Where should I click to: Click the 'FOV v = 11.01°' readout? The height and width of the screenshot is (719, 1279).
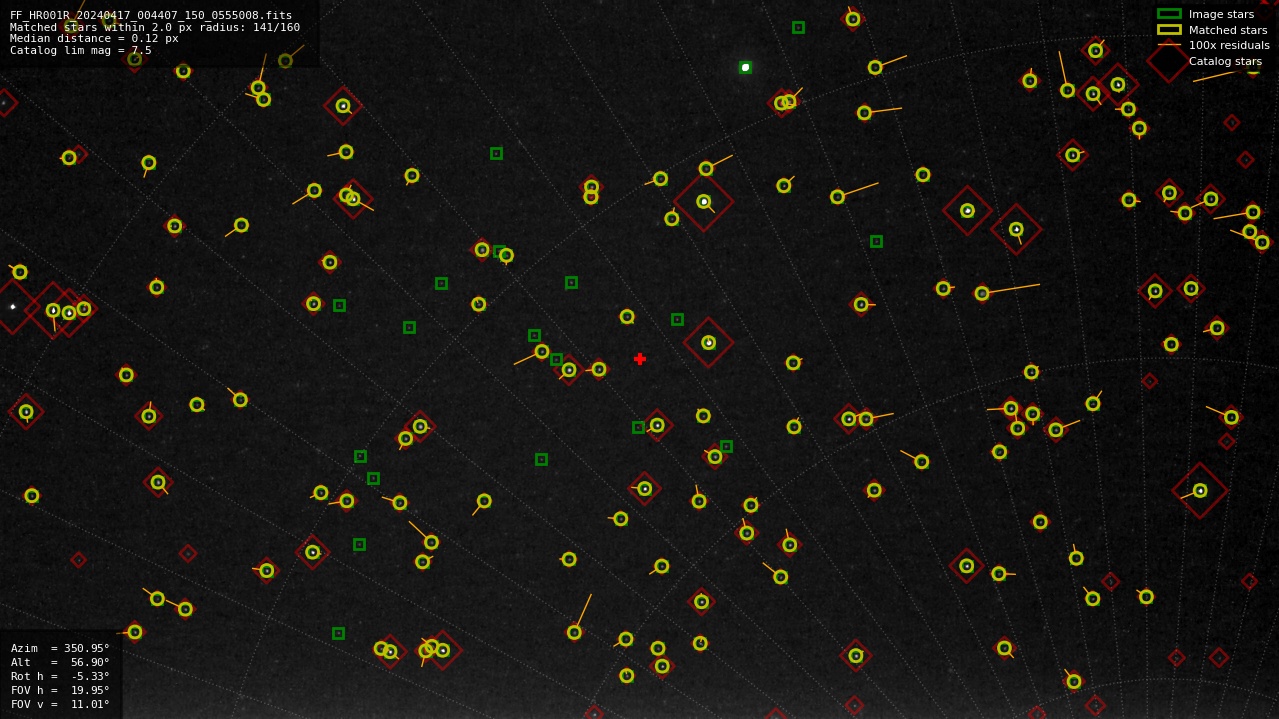[x=60, y=704]
